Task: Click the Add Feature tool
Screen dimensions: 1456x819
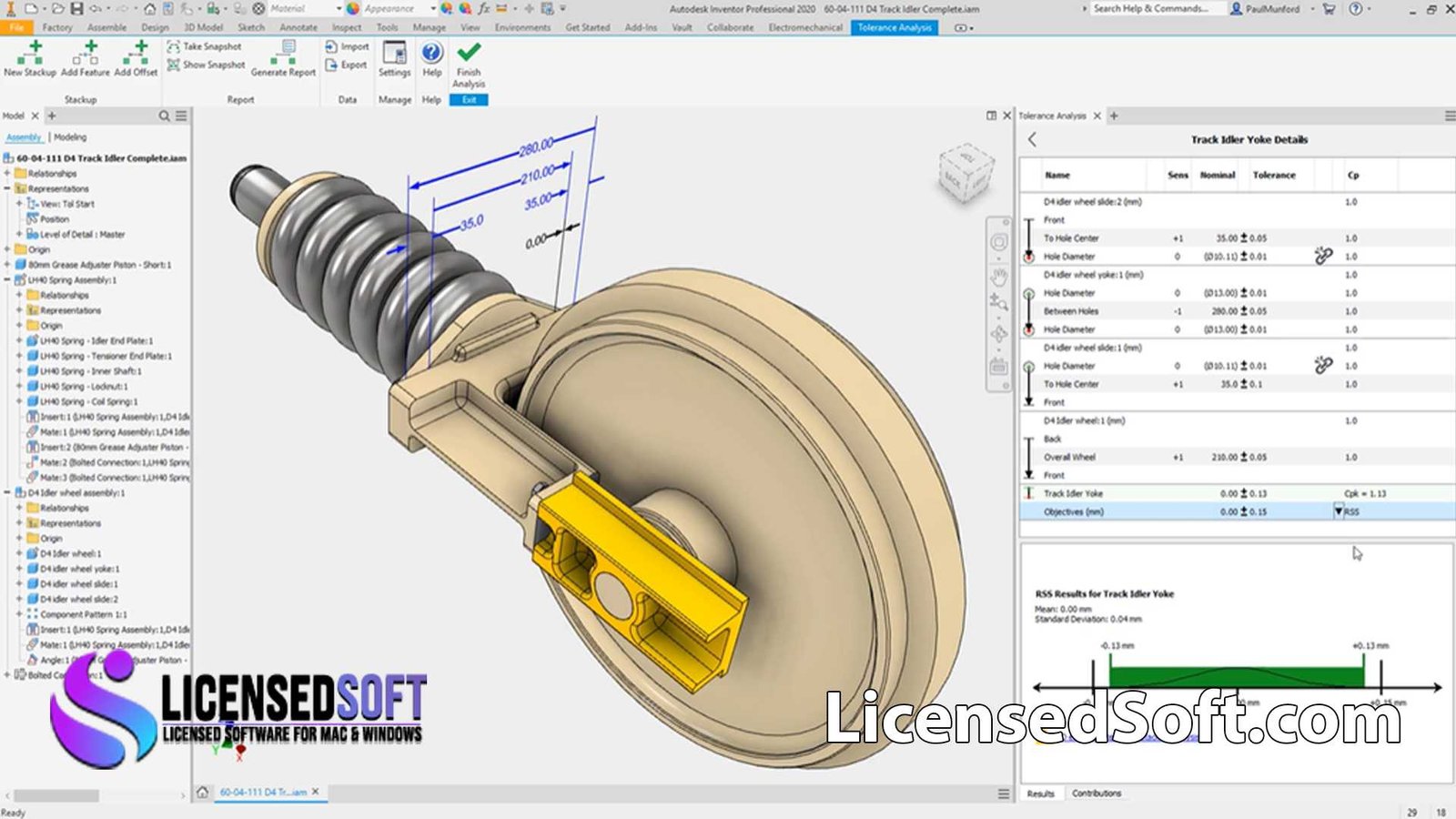Action: [x=86, y=58]
